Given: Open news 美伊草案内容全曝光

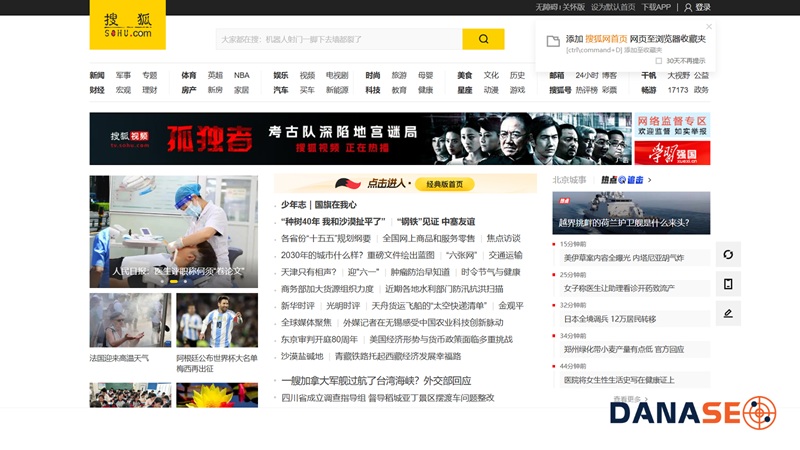Looking at the screenshot, I should coord(623,258).
